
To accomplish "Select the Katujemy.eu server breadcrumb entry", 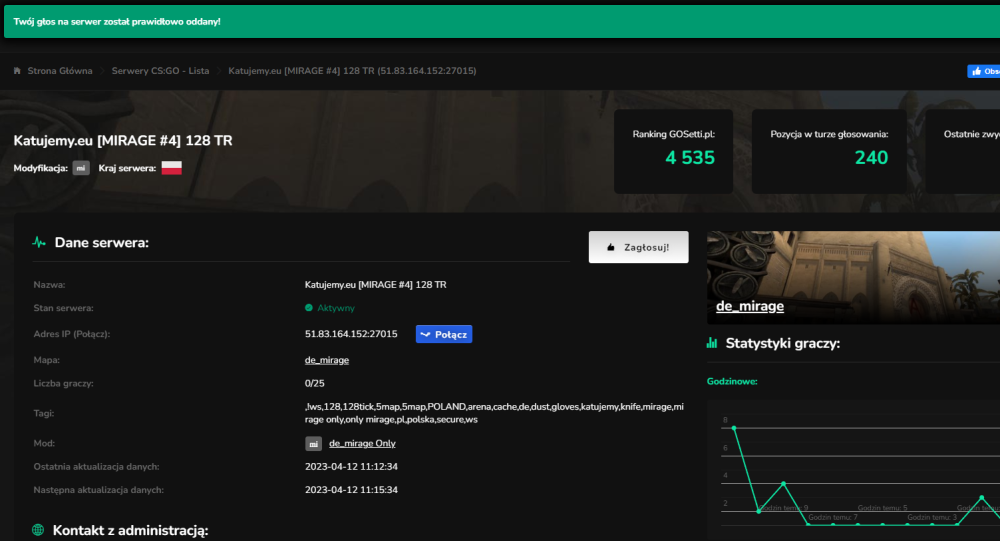I will 352,71.
